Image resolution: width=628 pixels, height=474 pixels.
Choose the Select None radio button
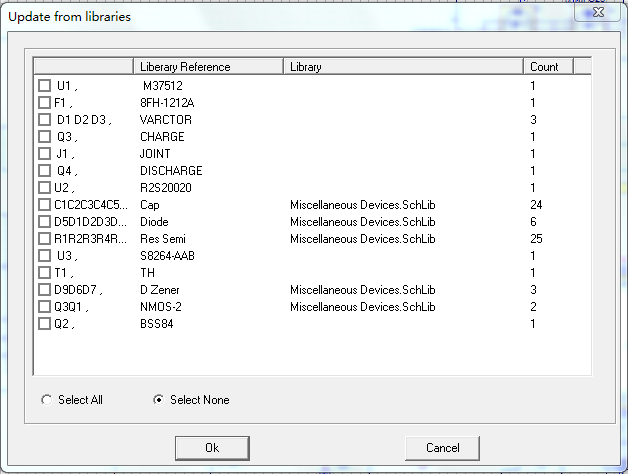158,400
